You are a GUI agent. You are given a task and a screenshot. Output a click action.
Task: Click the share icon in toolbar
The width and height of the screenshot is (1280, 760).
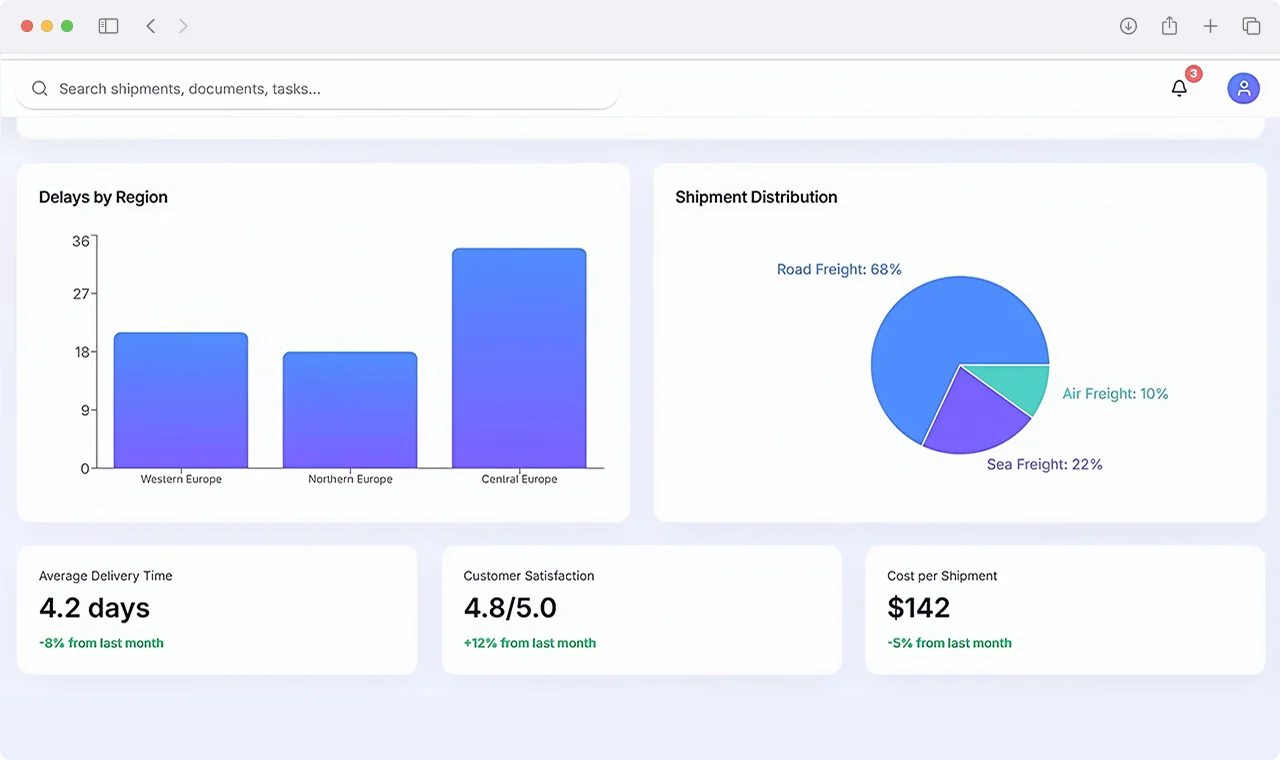point(1169,26)
